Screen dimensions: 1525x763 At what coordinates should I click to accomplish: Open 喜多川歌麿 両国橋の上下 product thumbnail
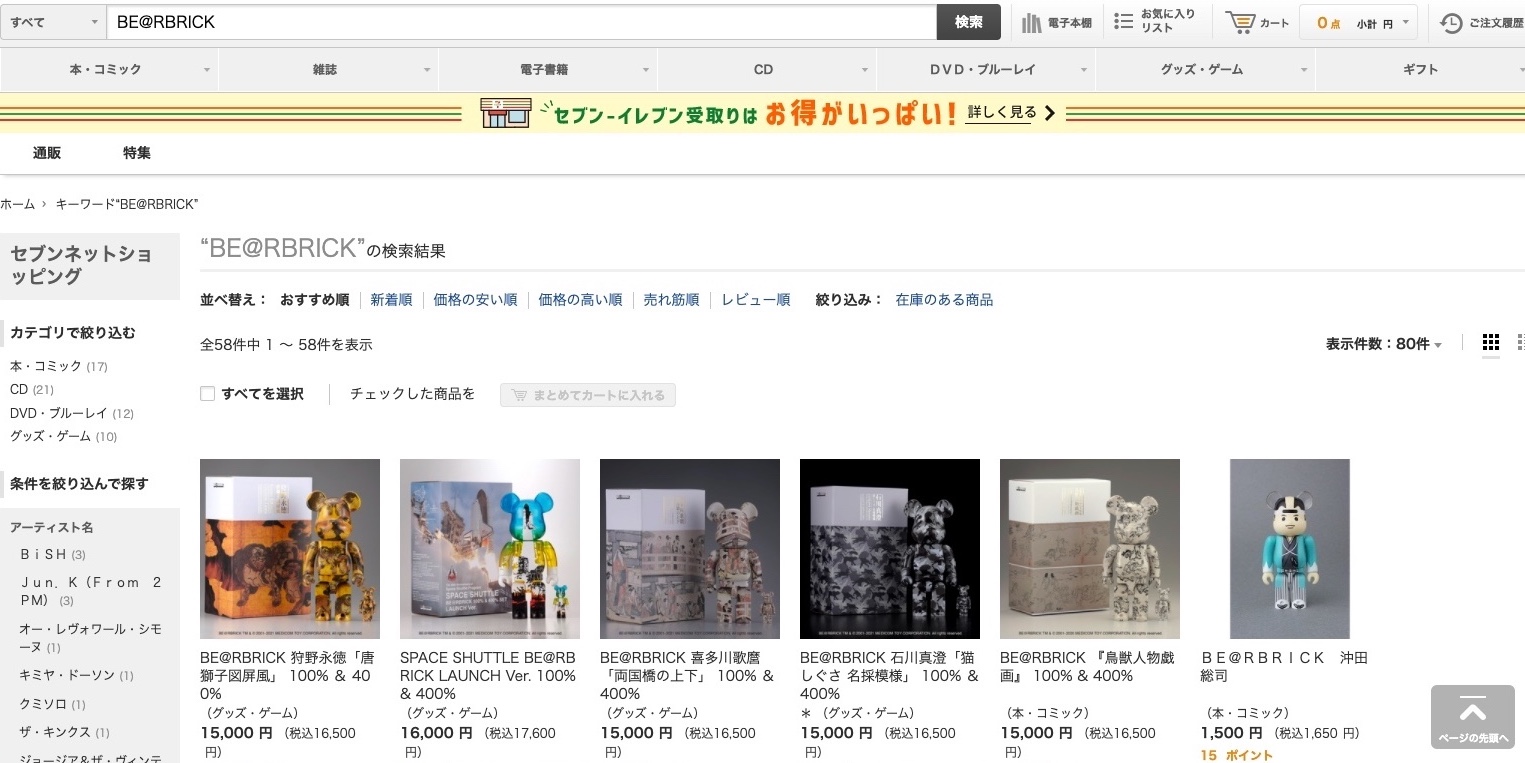pos(690,549)
